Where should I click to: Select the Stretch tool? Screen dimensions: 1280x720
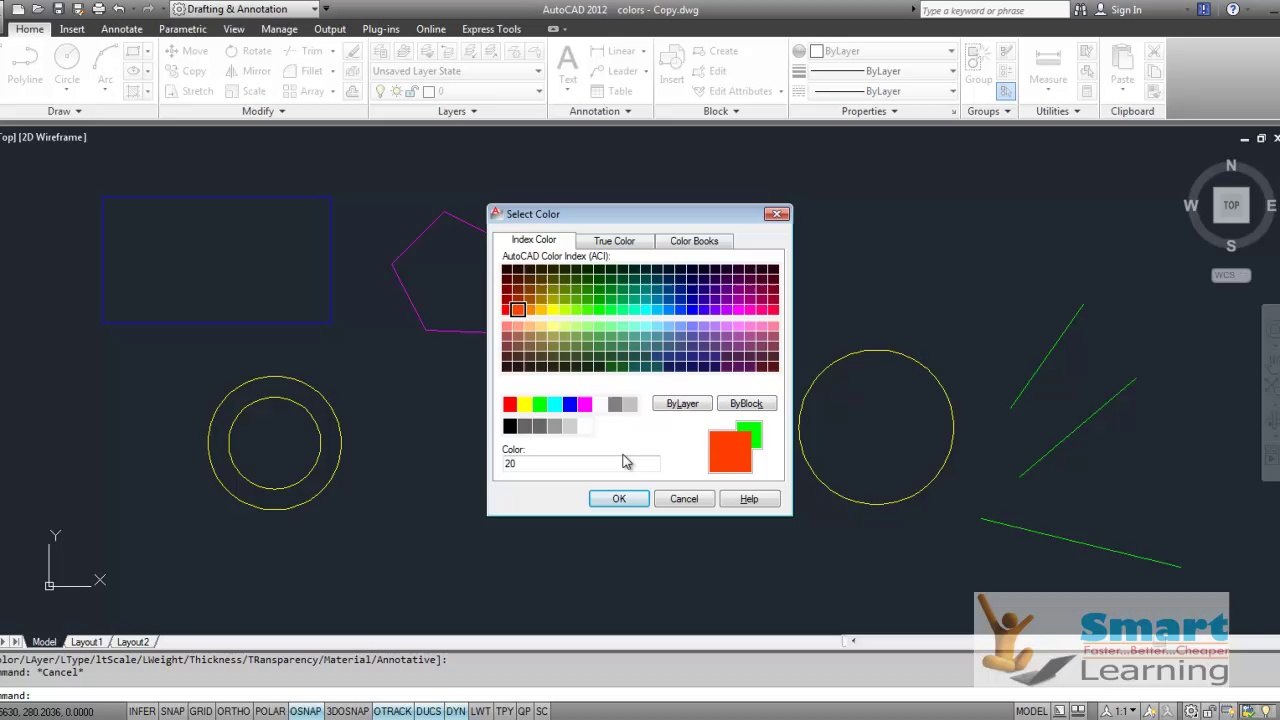pos(189,91)
